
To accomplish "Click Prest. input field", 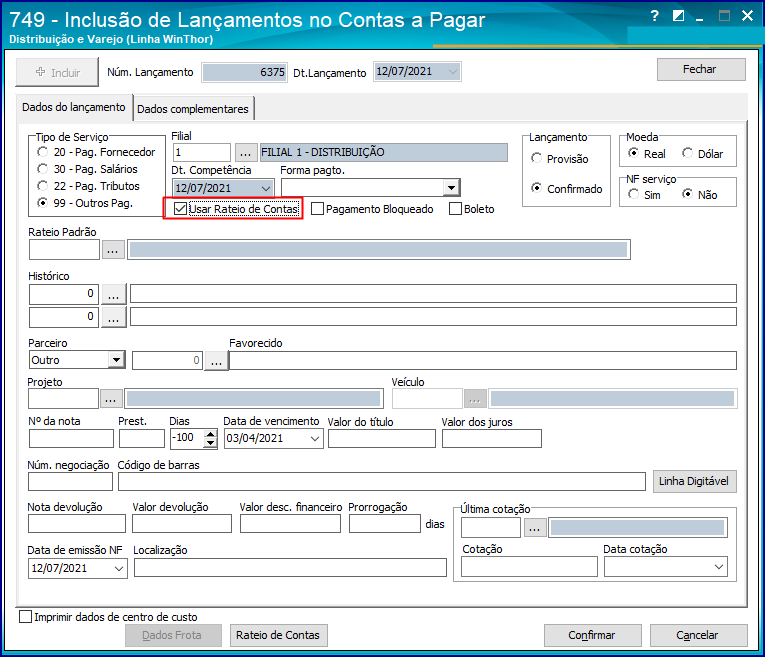I will click(142, 438).
